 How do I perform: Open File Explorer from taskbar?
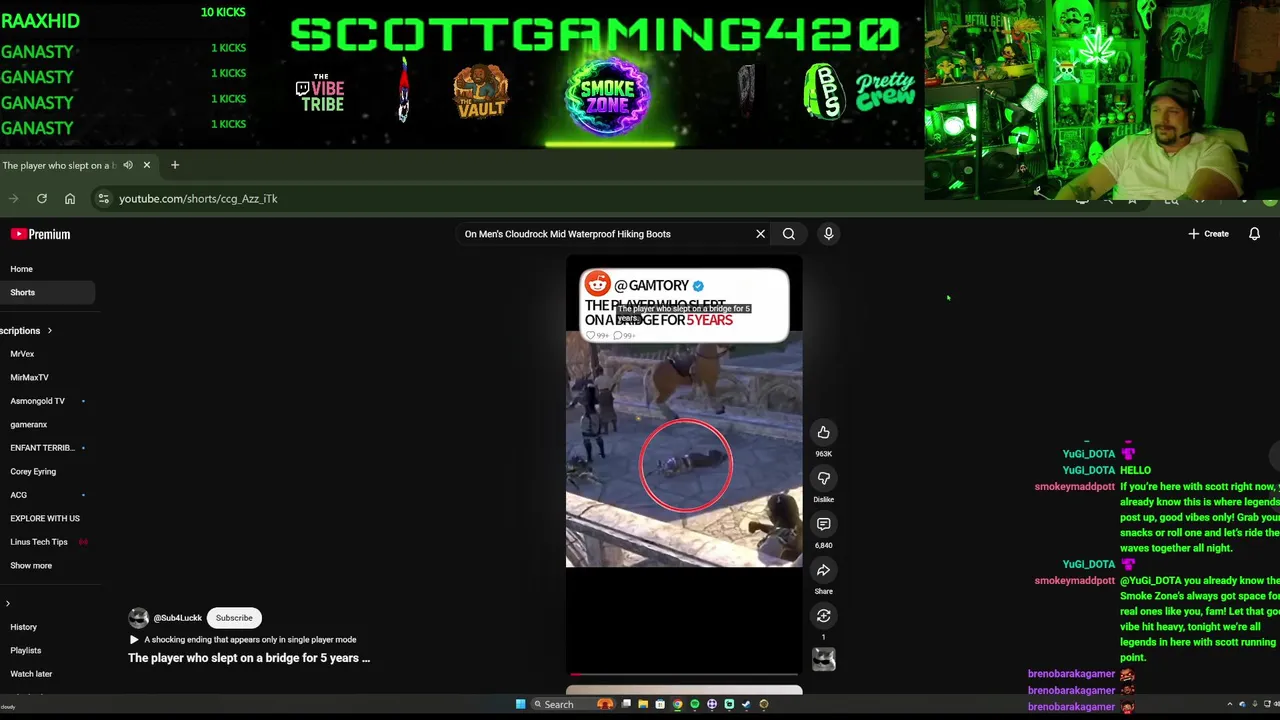(x=643, y=704)
